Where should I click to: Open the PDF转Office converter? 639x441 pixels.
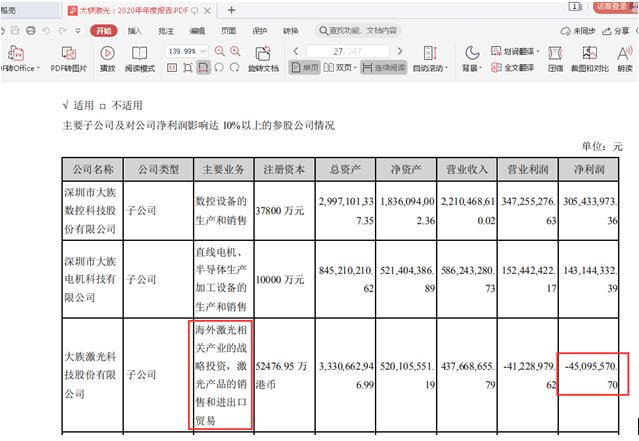(x=18, y=59)
